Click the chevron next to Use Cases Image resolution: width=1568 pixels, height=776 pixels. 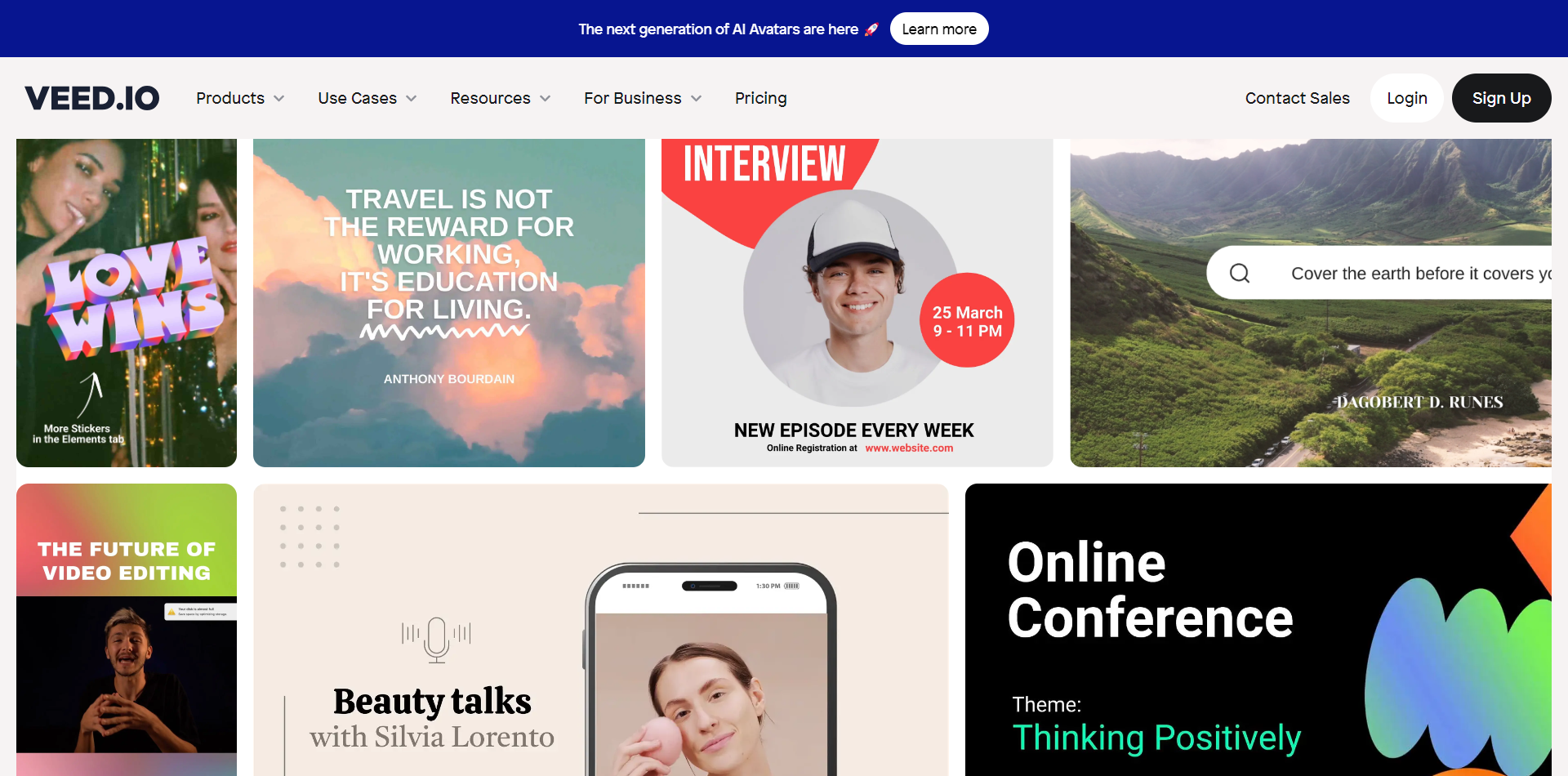pyautogui.click(x=412, y=99)
